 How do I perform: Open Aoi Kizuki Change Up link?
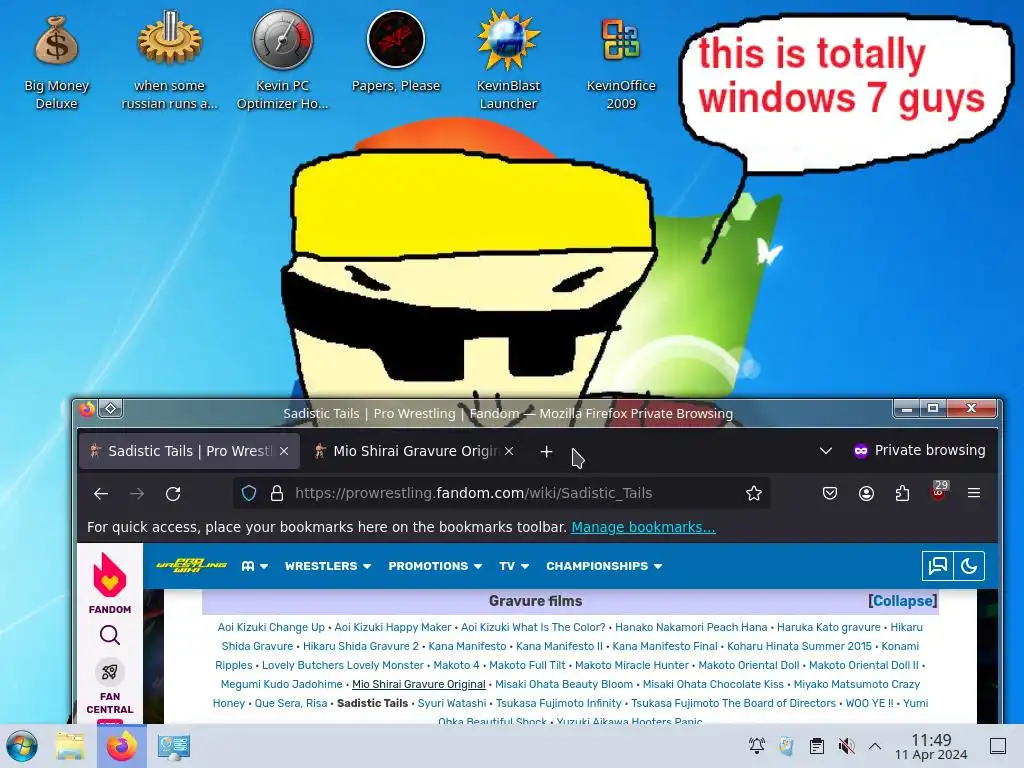(x=271, y=627)
